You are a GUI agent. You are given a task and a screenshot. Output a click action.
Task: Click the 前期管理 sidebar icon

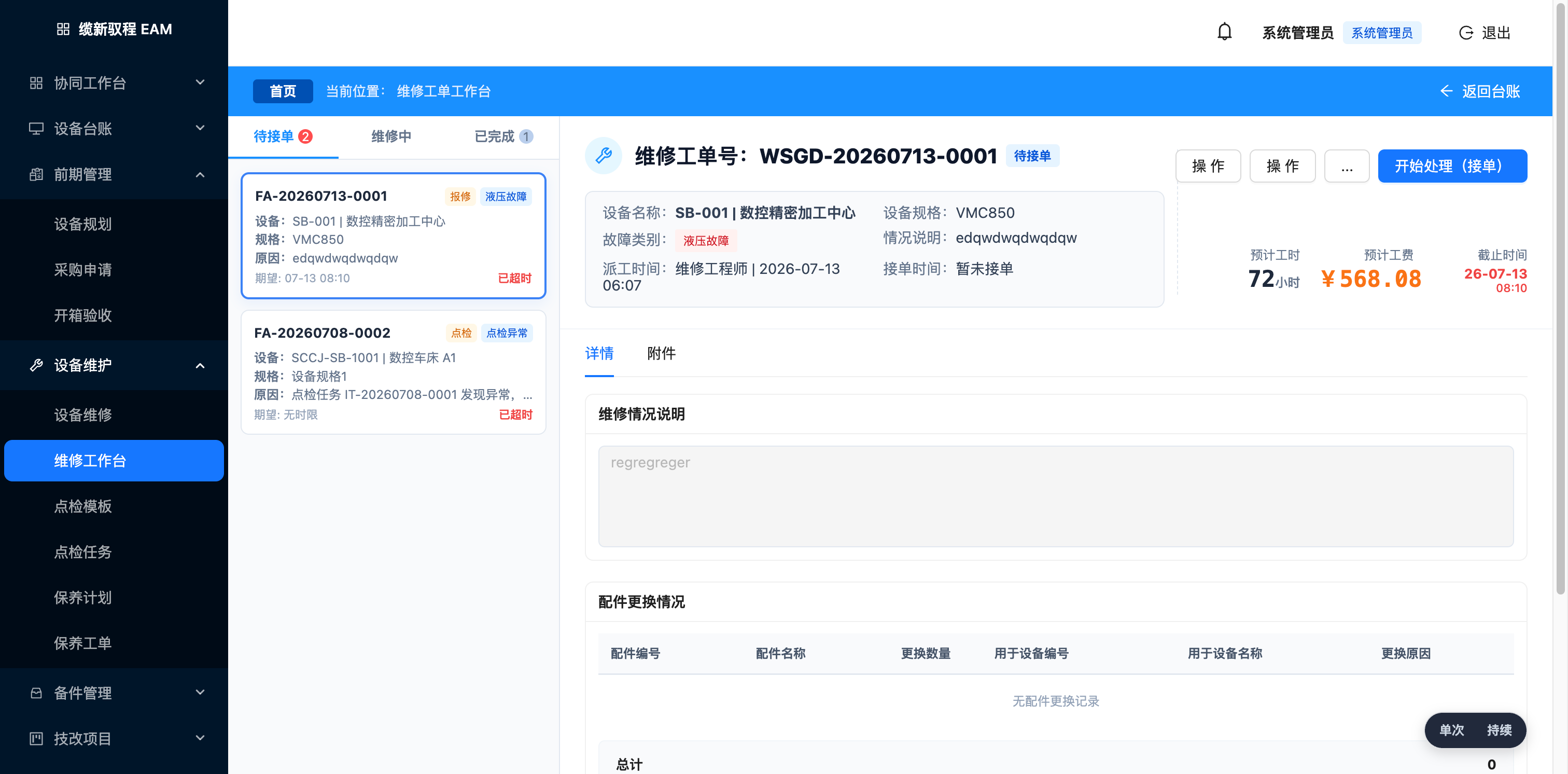[x=36, y=174]
